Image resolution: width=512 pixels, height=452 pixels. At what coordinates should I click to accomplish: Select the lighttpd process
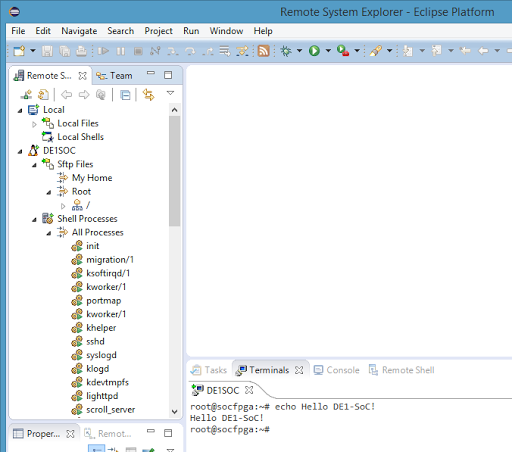point(102,396)
